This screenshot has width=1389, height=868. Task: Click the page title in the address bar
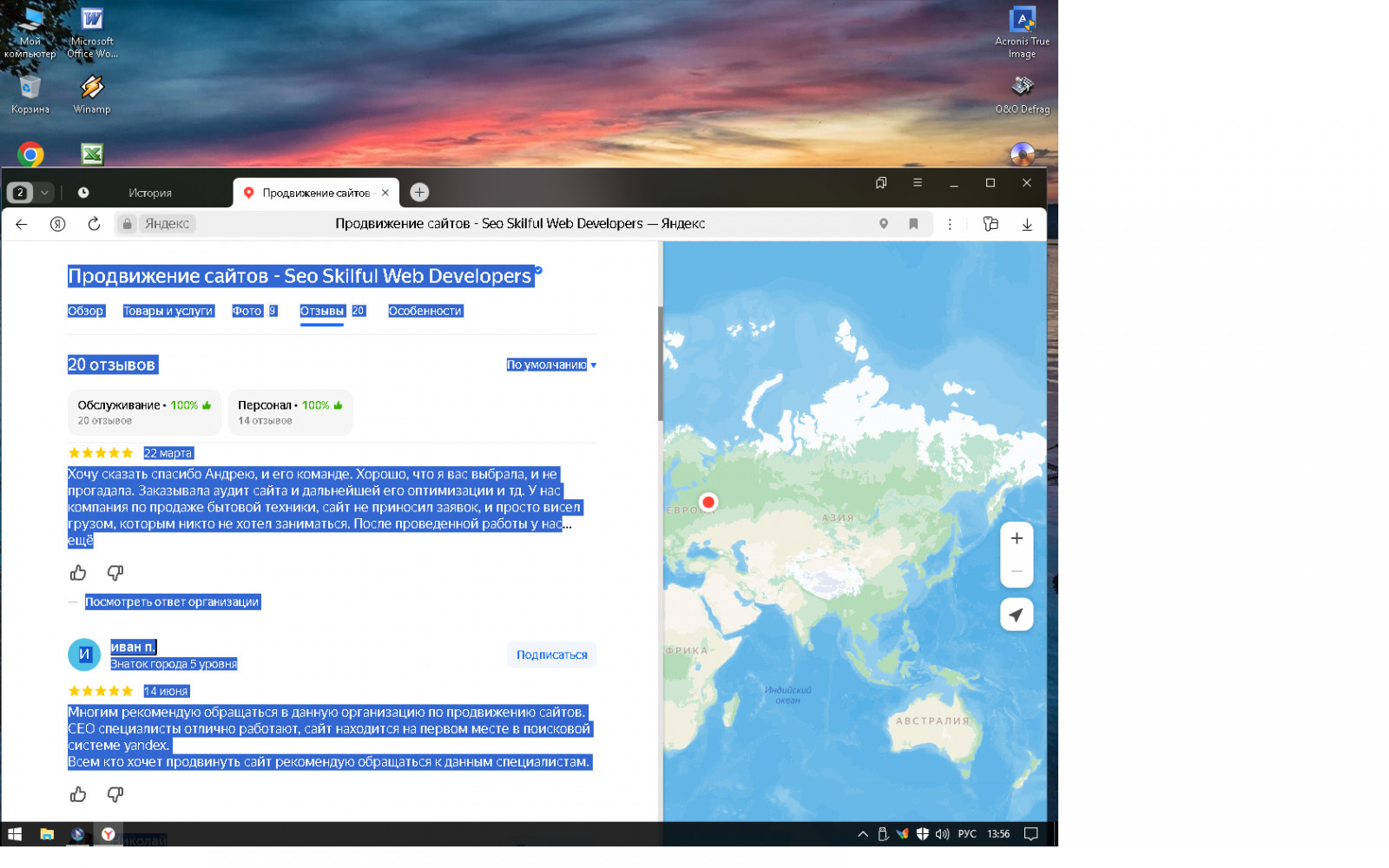tap(520, 224)
